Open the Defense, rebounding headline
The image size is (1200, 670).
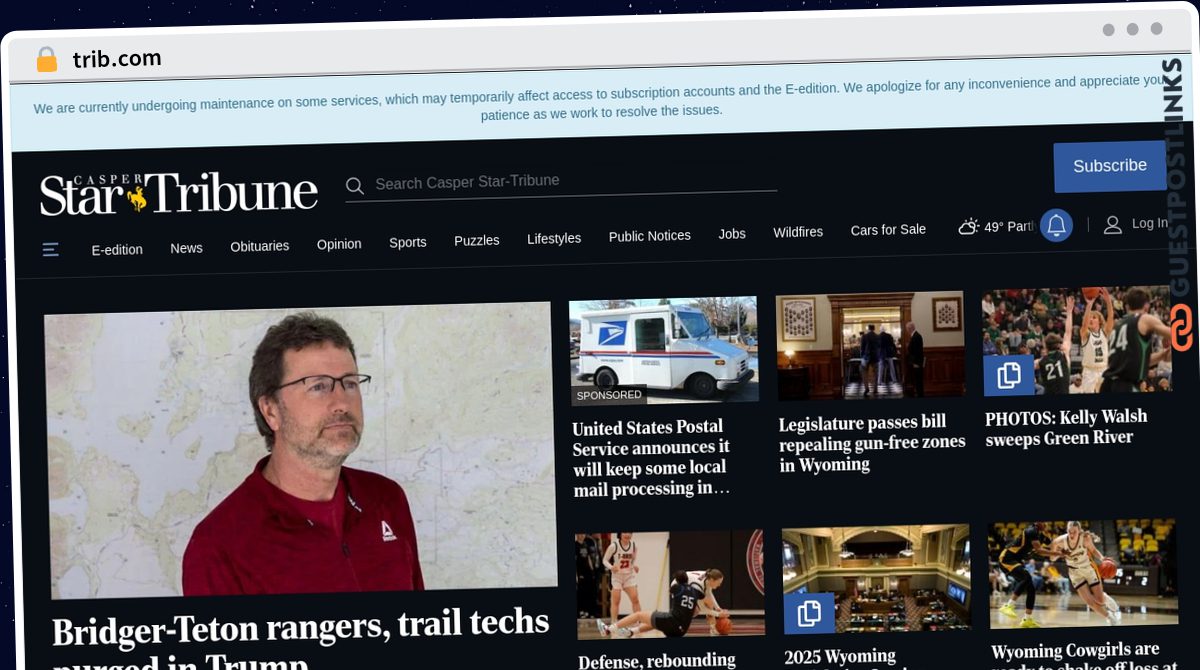click(x=657, y=660)
